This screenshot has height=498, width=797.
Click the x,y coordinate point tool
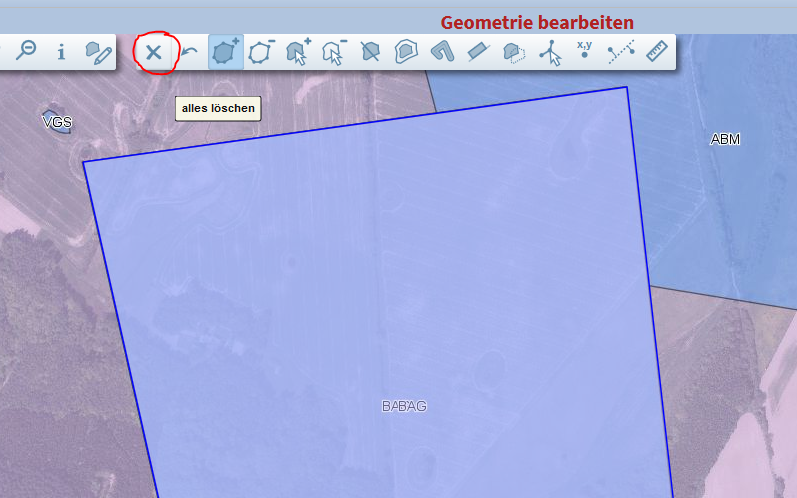point(585,51)
